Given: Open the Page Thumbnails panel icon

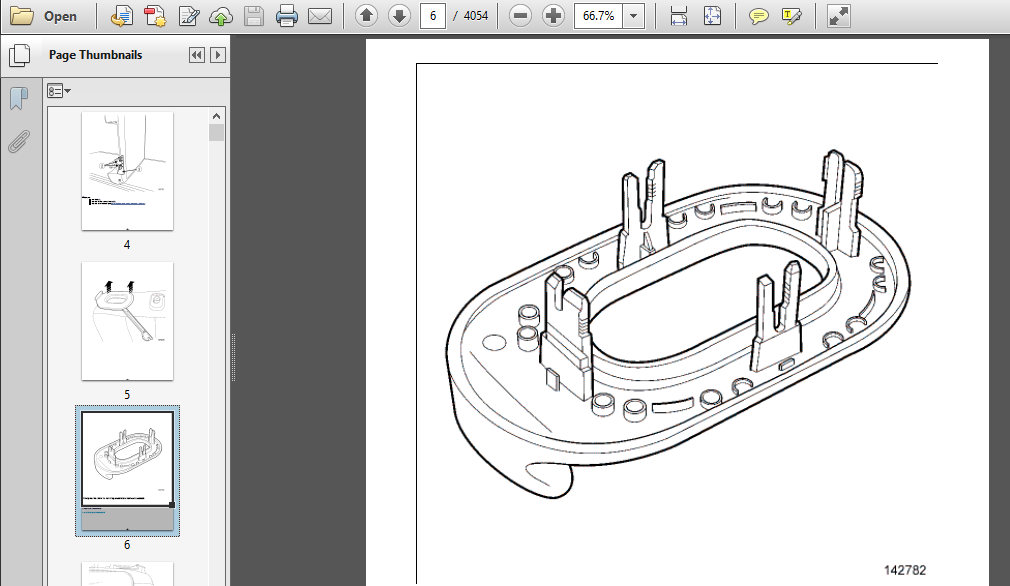Looking at the screenshot, I should [x=19, y=55].
